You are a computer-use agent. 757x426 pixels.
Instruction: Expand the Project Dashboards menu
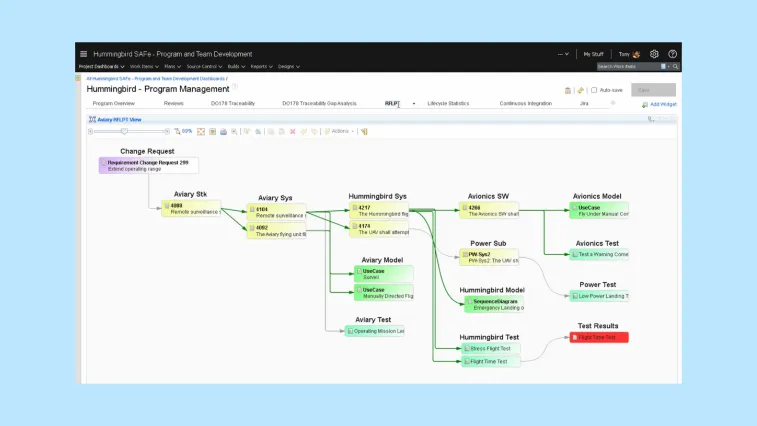[x=101, y=67]
